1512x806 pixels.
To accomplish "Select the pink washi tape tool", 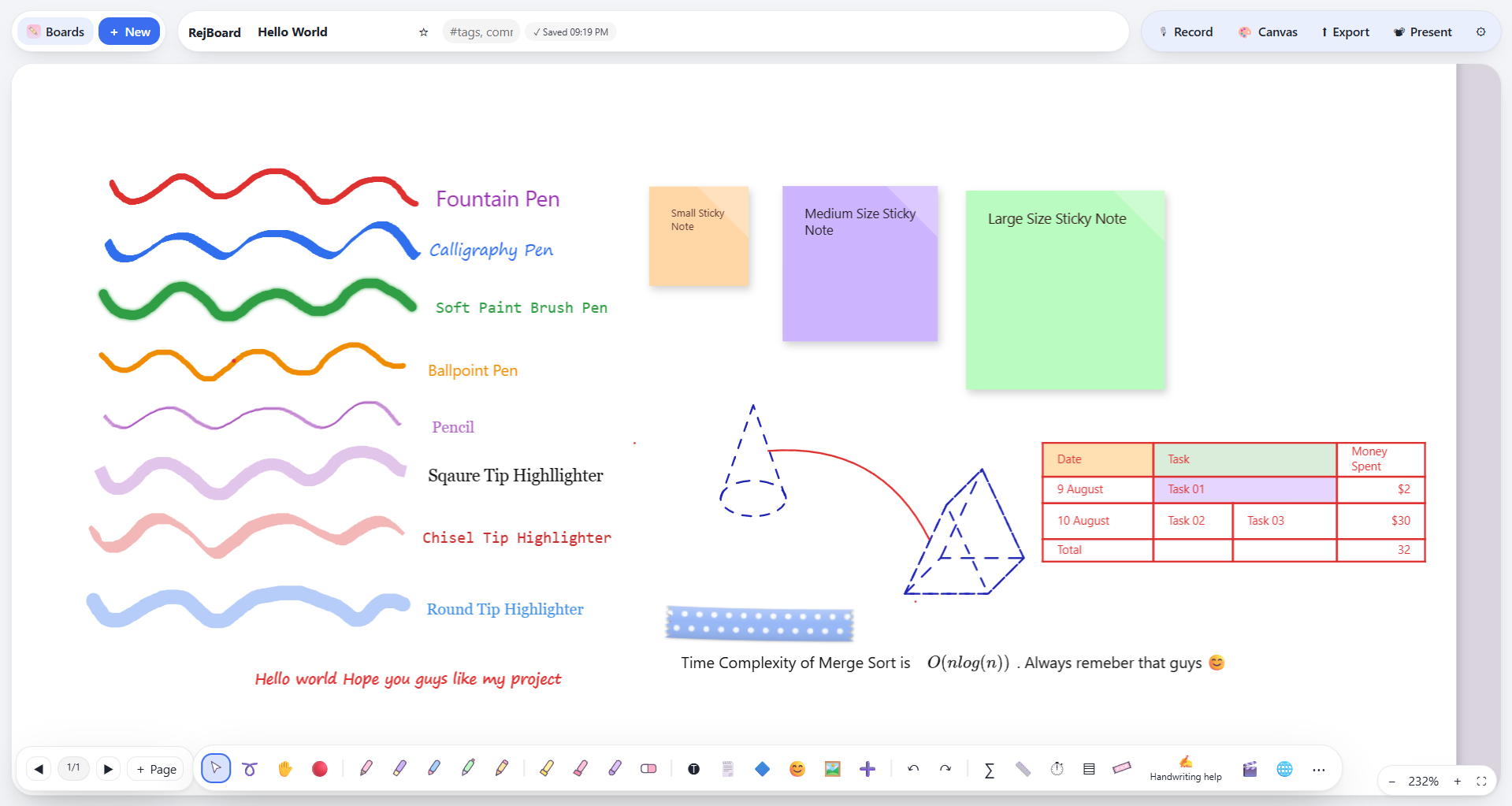I will click(1122, 768).
